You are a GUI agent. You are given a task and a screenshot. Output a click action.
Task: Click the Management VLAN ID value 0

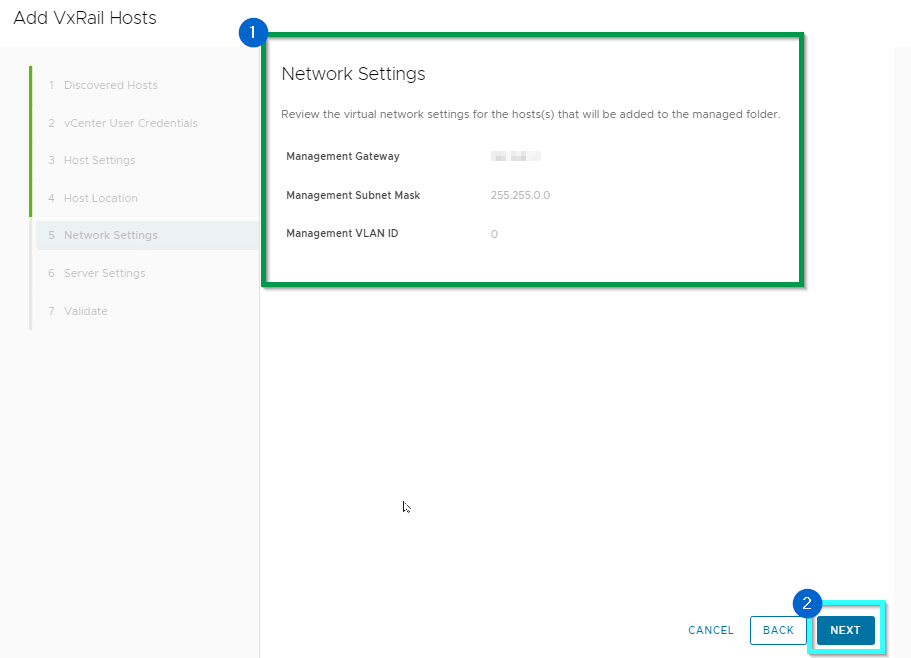[x=494, y=234]
